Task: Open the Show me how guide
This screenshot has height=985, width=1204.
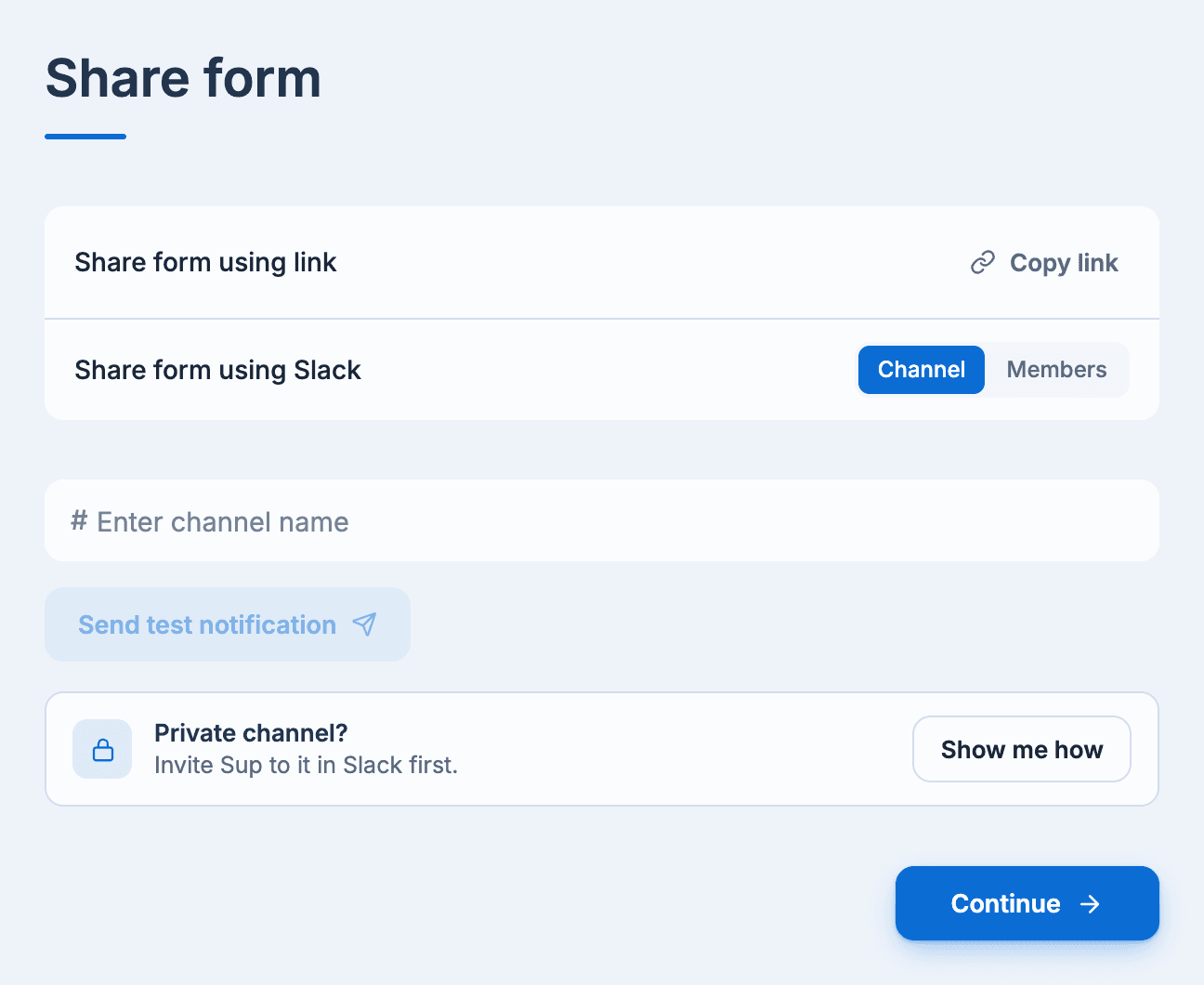Action: point(1022,749)
